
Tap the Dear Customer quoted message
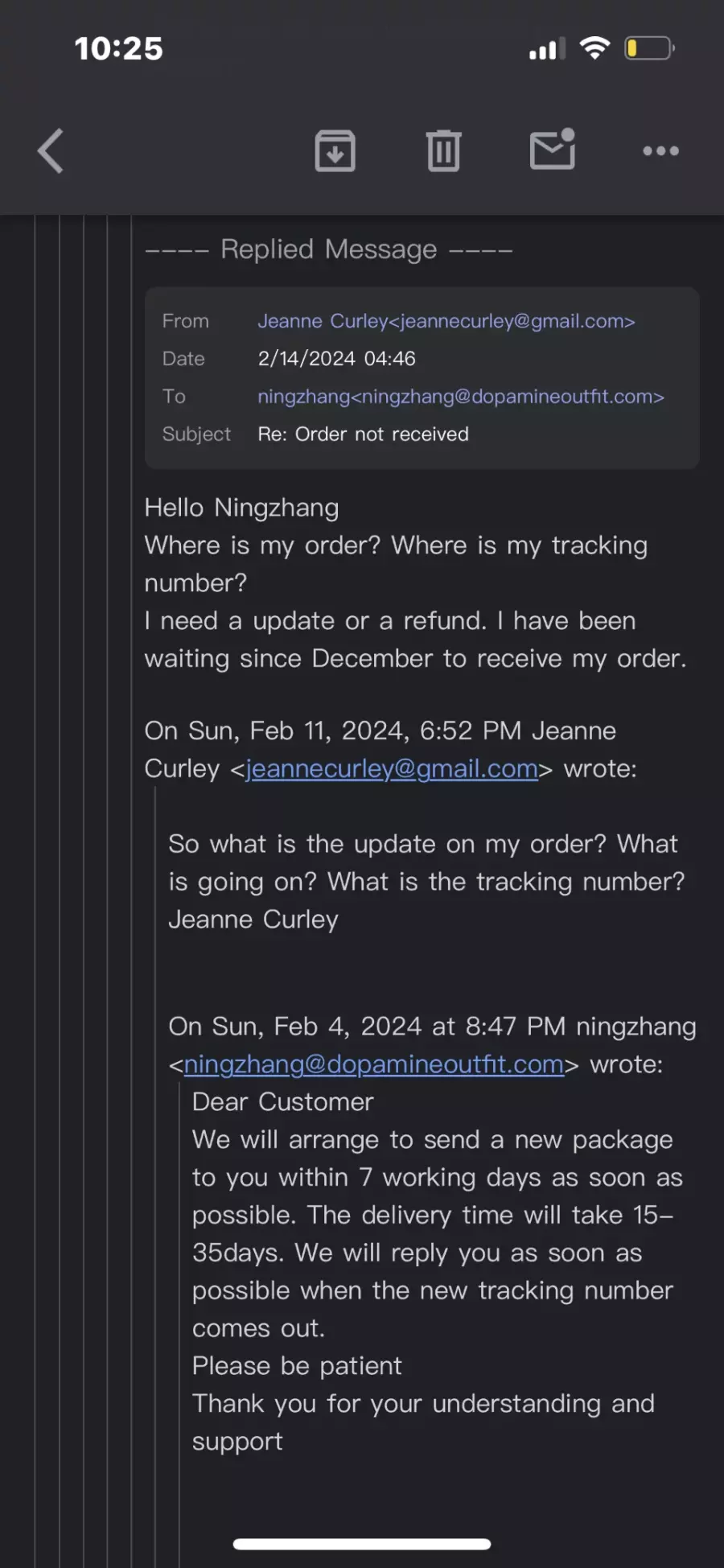click(282, 1102)
